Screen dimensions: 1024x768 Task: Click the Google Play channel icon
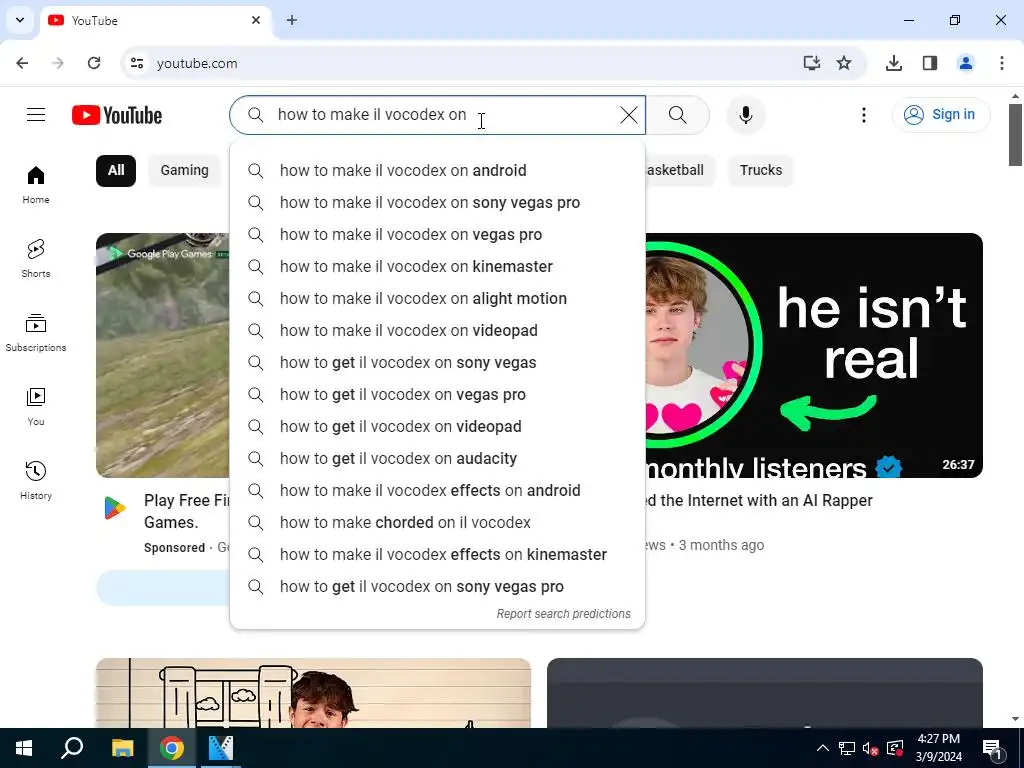[115, 507]
